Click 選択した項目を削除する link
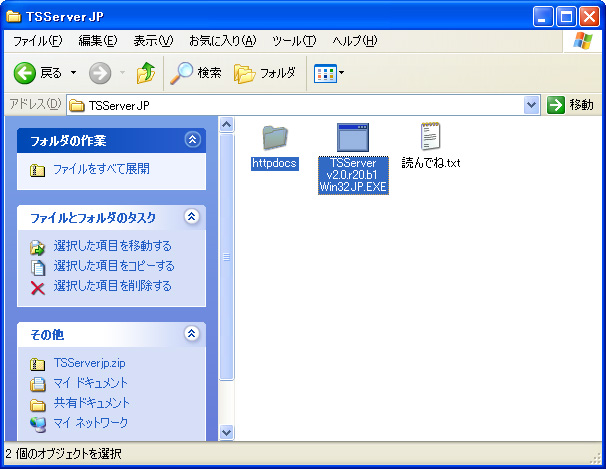Viewport: 606px width, 469px height. 112,286
